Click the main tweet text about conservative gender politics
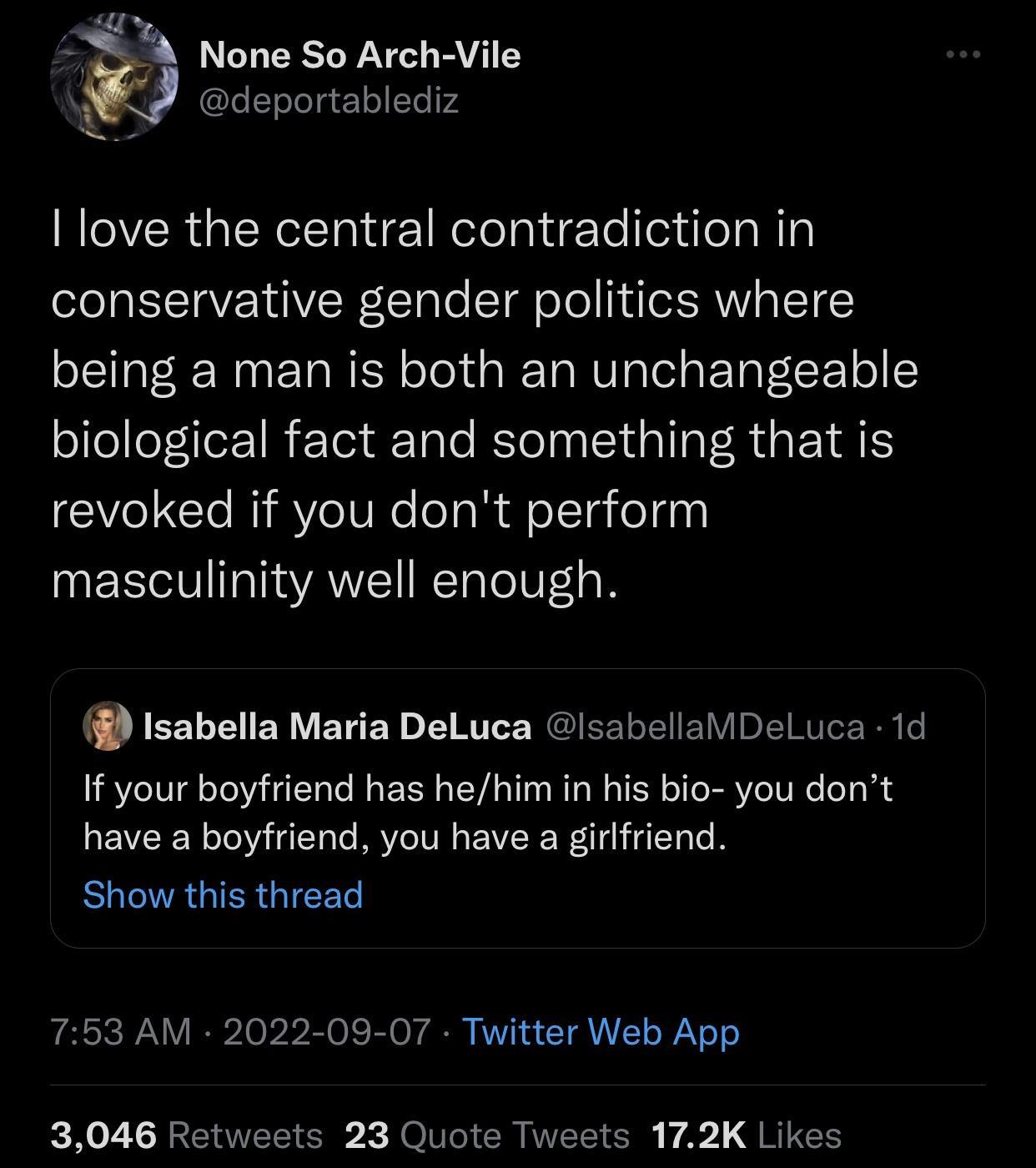 [x=484, y=405]
